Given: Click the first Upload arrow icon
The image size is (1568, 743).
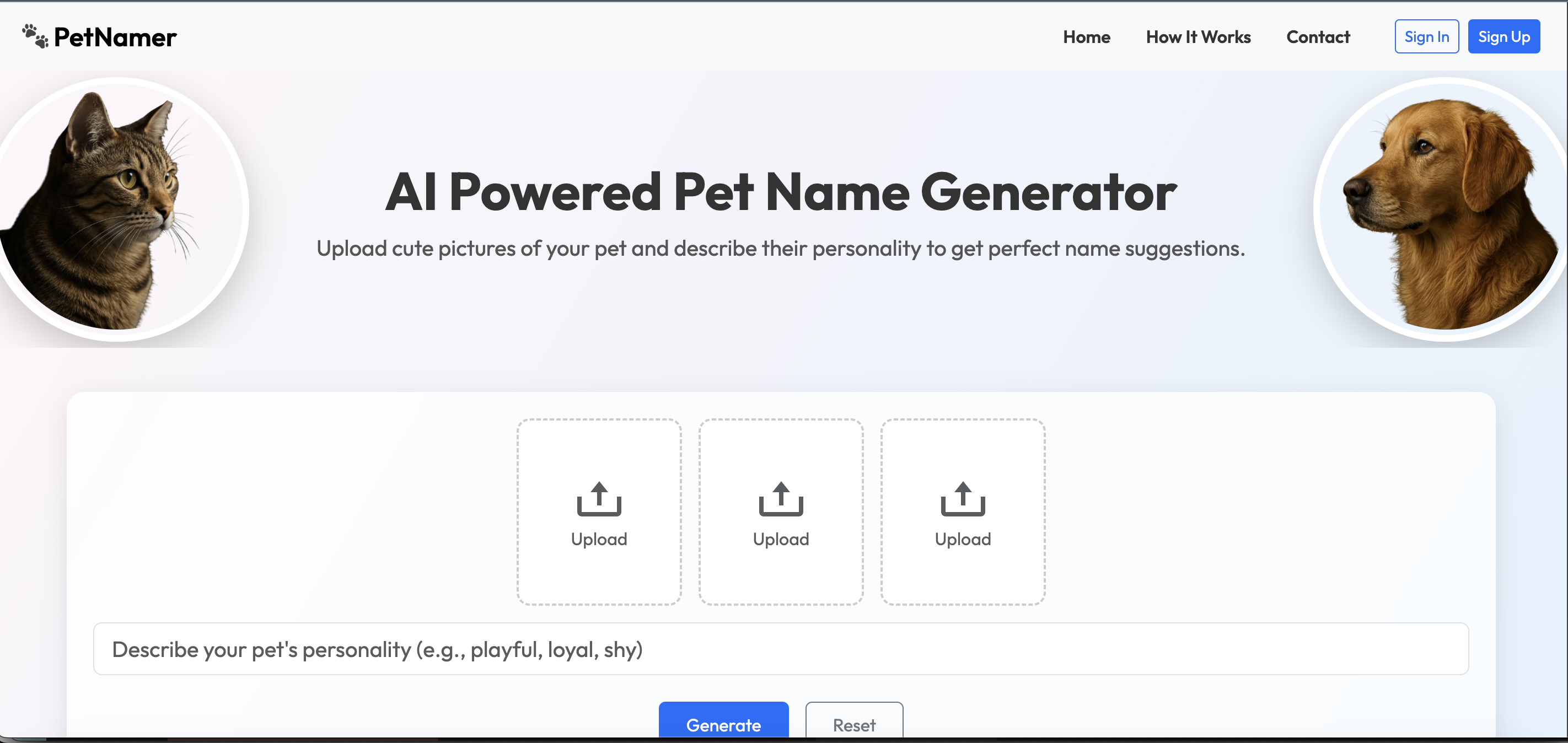Looking at the screenshot, I should click(598, 500).
